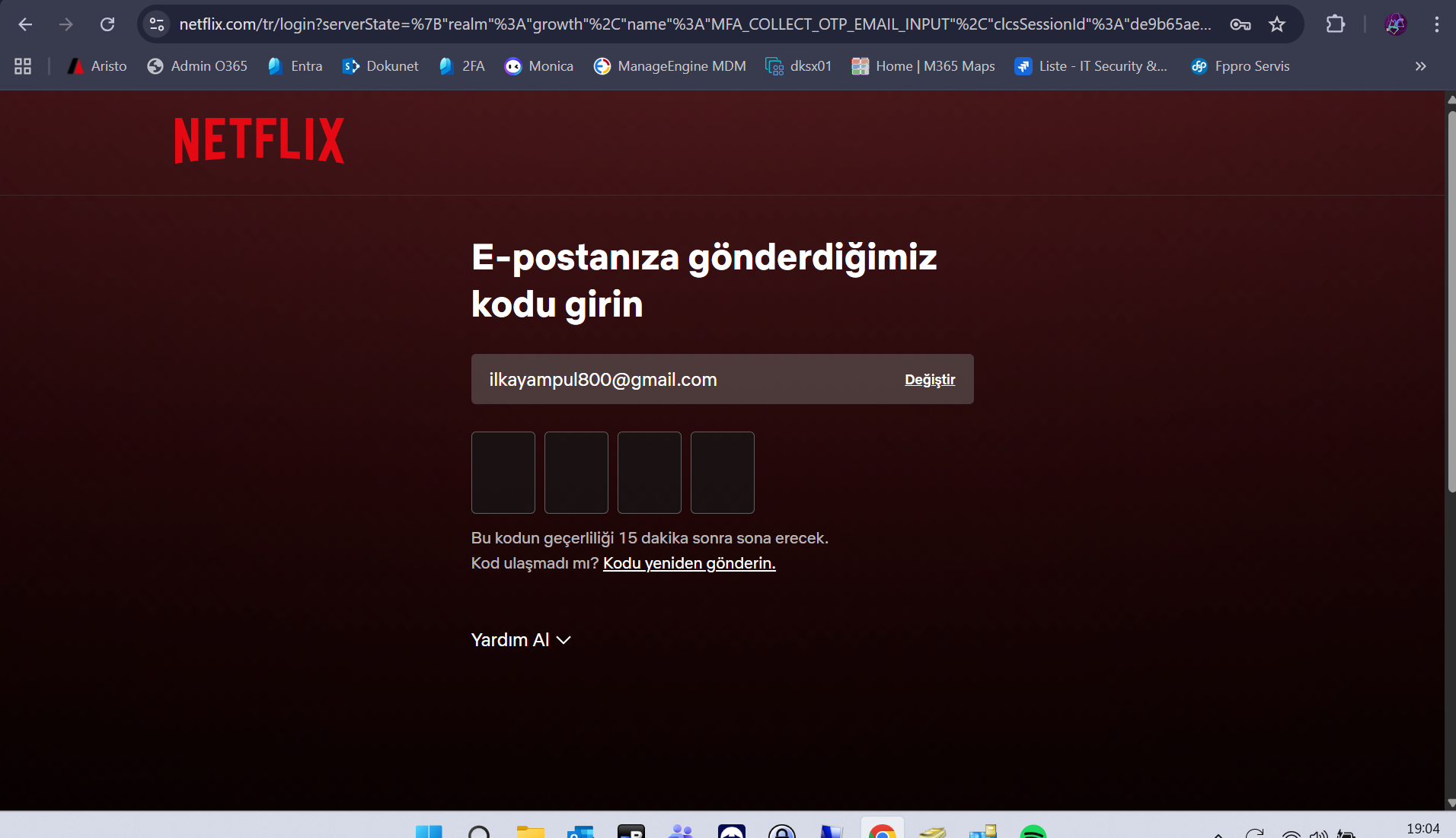Open the Admin O365 bookmark
The width and height of the screenshot is (1456, 838).
[x=197, y=66]
